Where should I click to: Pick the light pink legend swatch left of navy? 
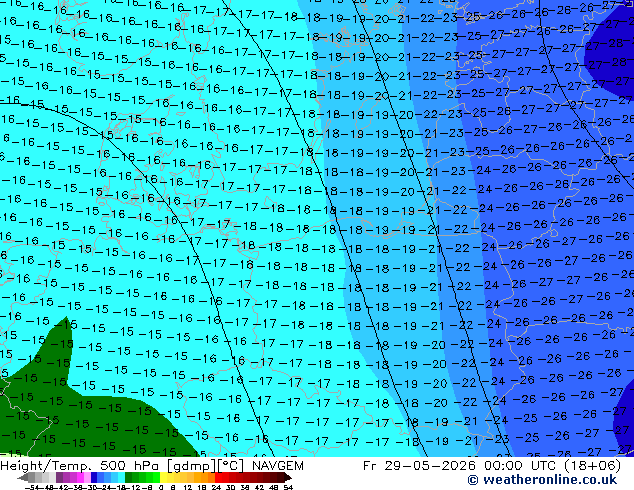[87, 478]
